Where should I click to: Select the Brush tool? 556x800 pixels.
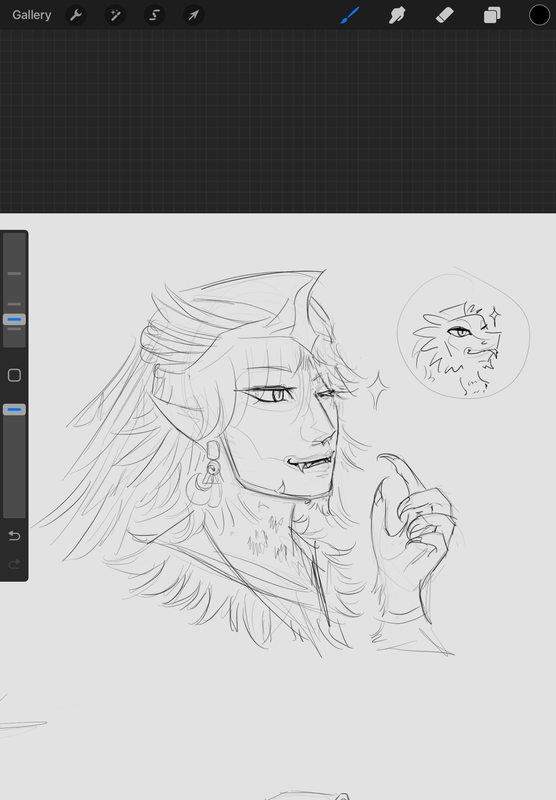click(x=350, y=15)
